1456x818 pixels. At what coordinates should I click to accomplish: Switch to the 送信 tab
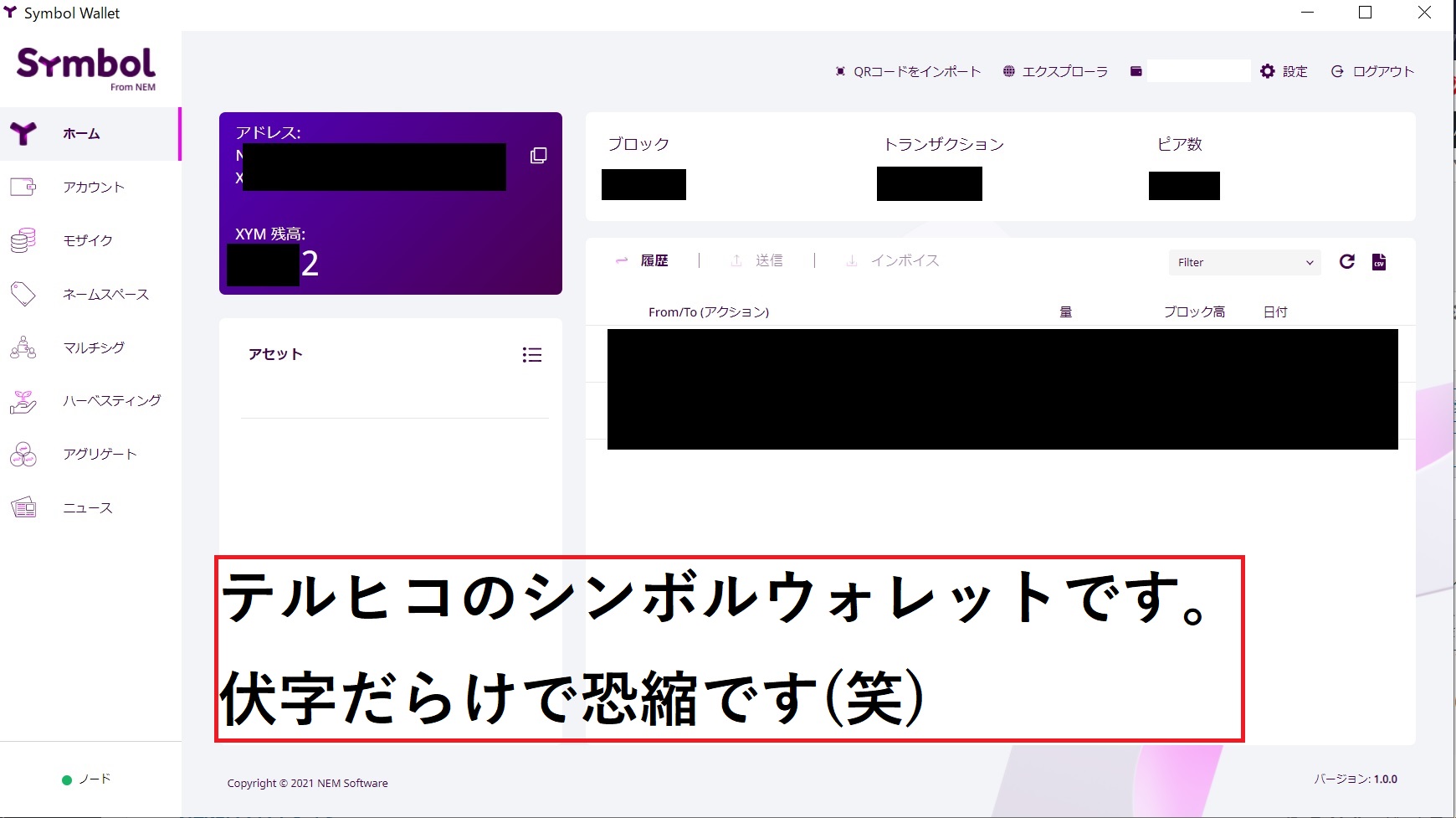point(769,261)
